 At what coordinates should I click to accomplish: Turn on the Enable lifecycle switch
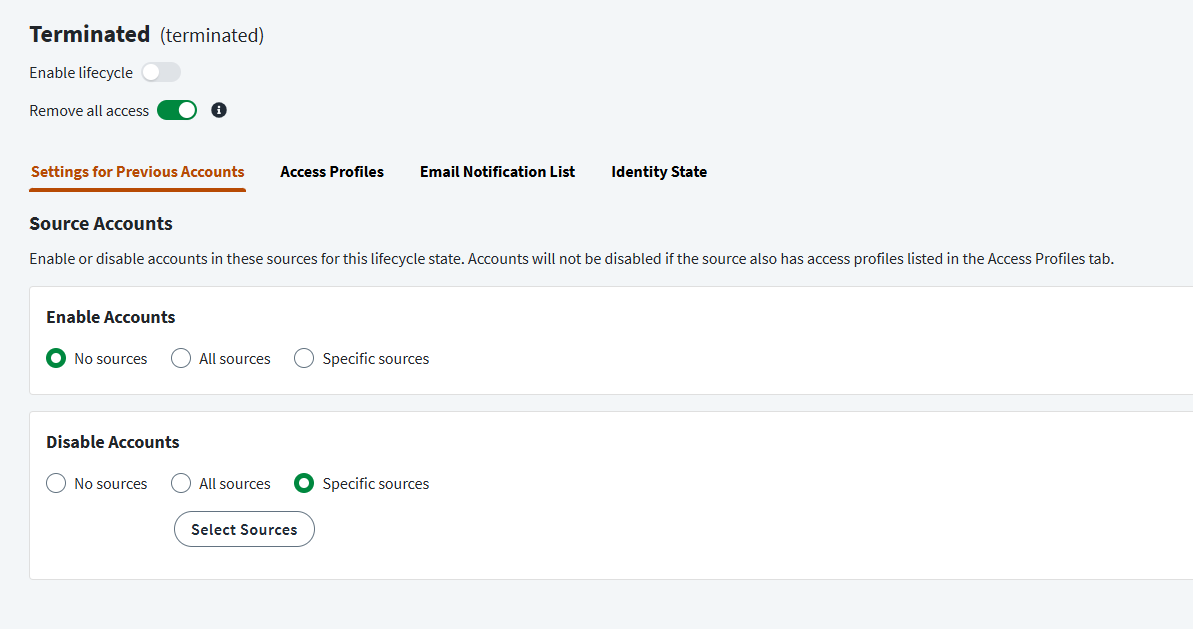click(161, 72)
